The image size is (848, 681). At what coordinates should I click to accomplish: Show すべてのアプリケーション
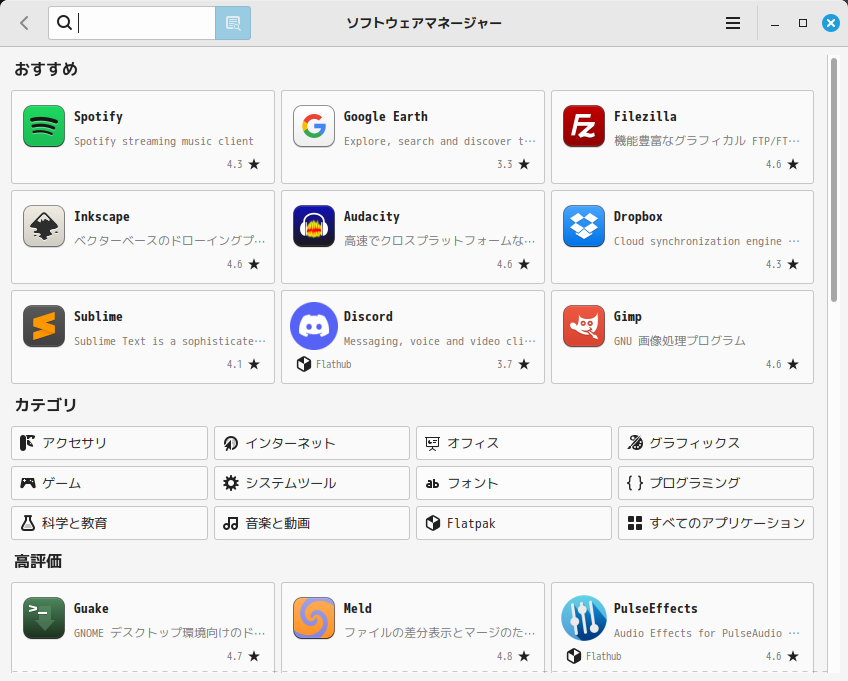[x=715, y=522]
